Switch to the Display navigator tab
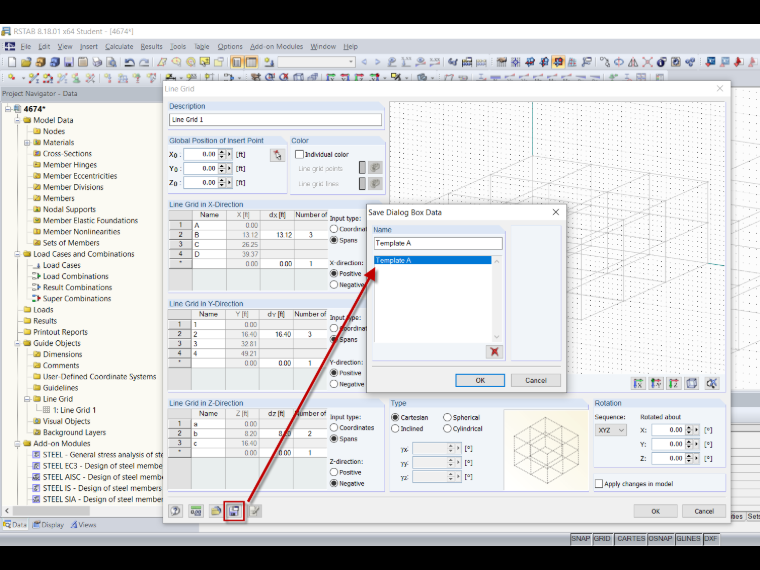760x570 pixels. 48,525
